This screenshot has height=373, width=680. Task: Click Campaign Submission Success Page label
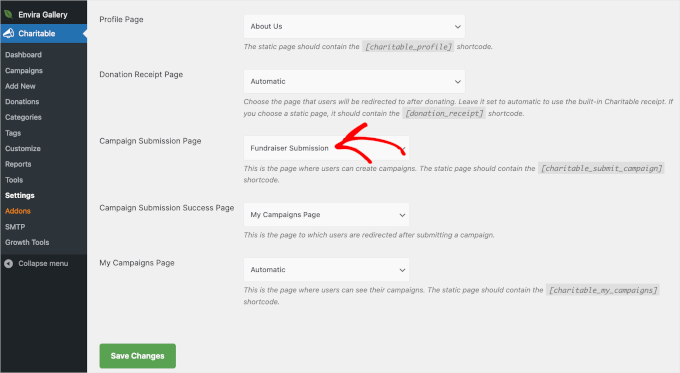[167, 208]
